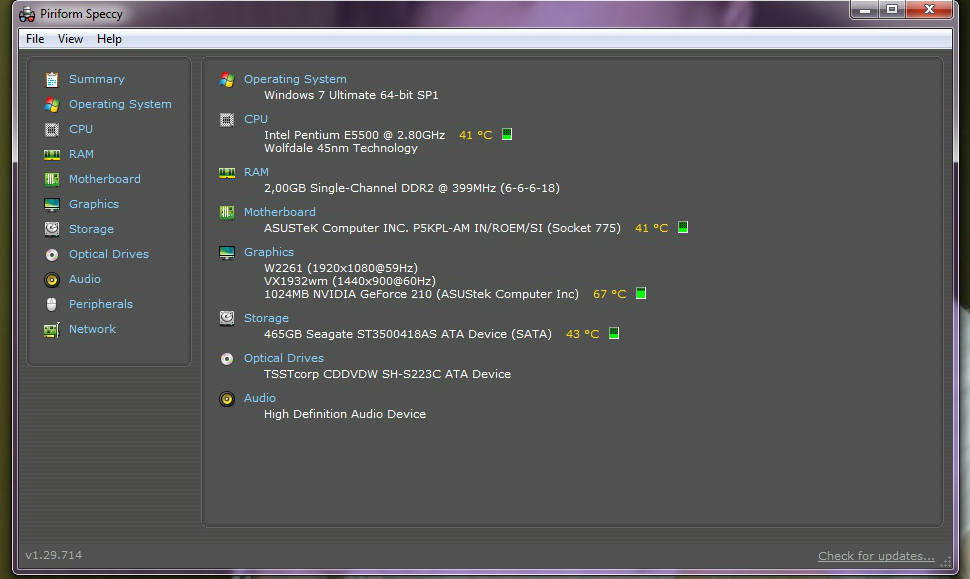Click the Graphics monitor icon in summary panel
The width and height of the screenshot is (970, 579).
(x=227, y=252)
